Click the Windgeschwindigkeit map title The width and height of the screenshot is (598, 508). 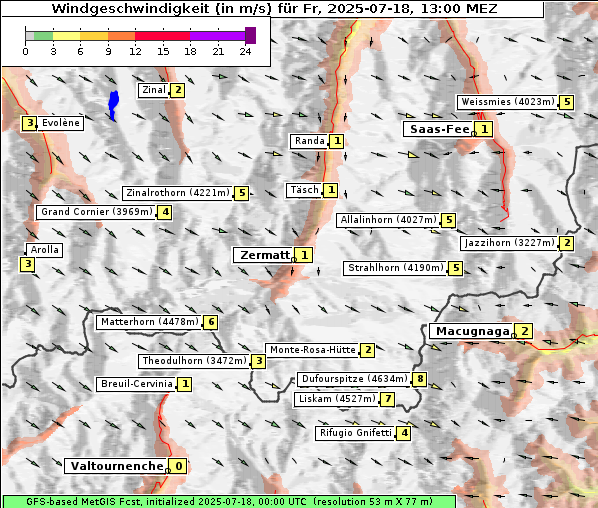pos(274,8)
